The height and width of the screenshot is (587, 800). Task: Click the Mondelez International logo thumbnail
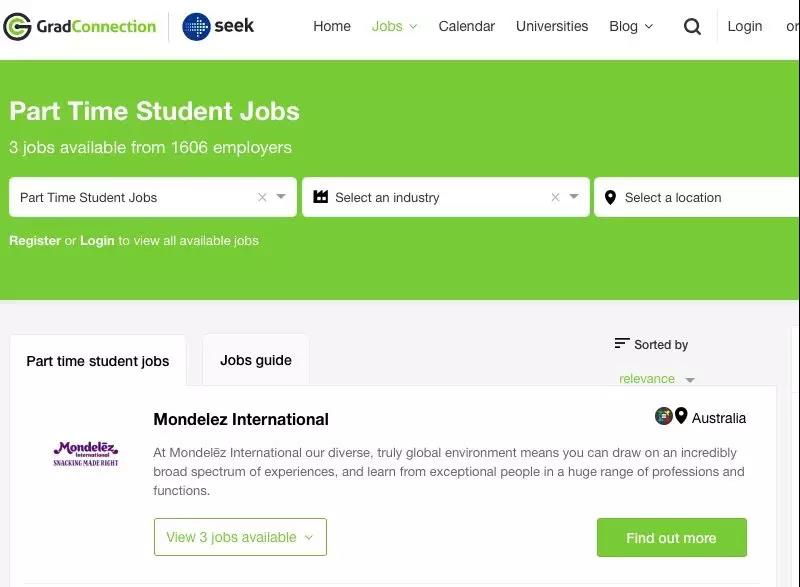[86, 454]
